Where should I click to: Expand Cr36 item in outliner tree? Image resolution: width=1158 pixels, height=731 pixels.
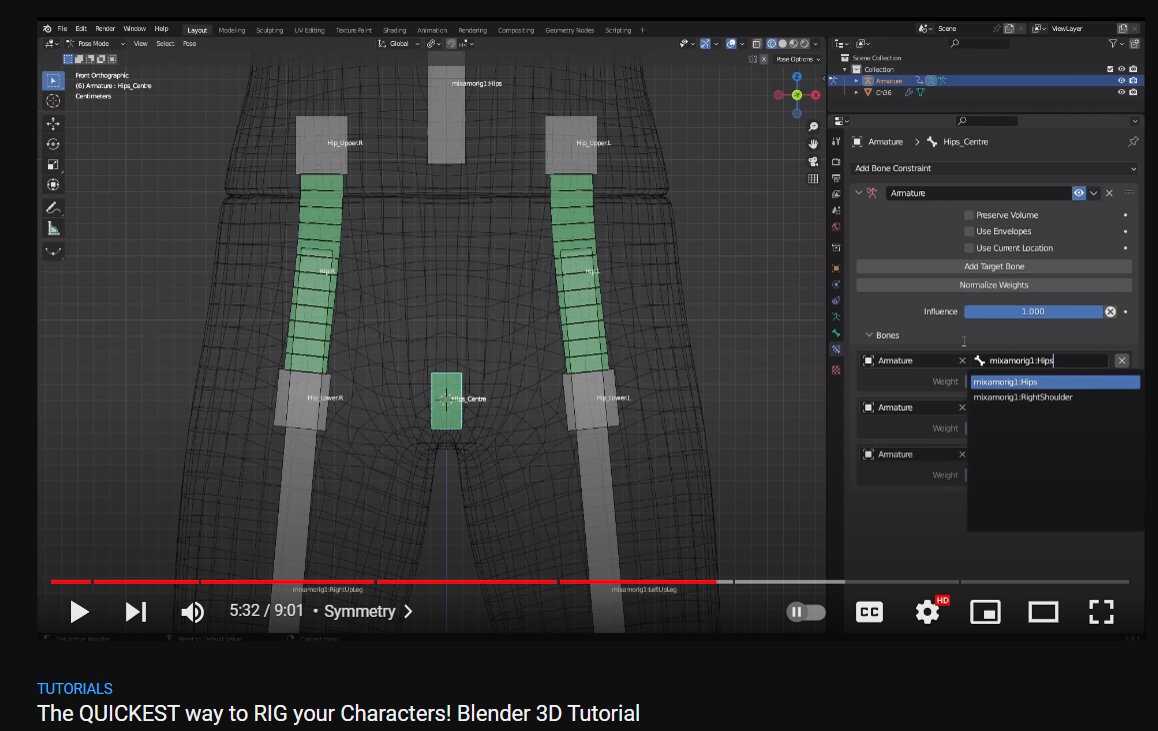pyautogui.click(x=857, y=92)
